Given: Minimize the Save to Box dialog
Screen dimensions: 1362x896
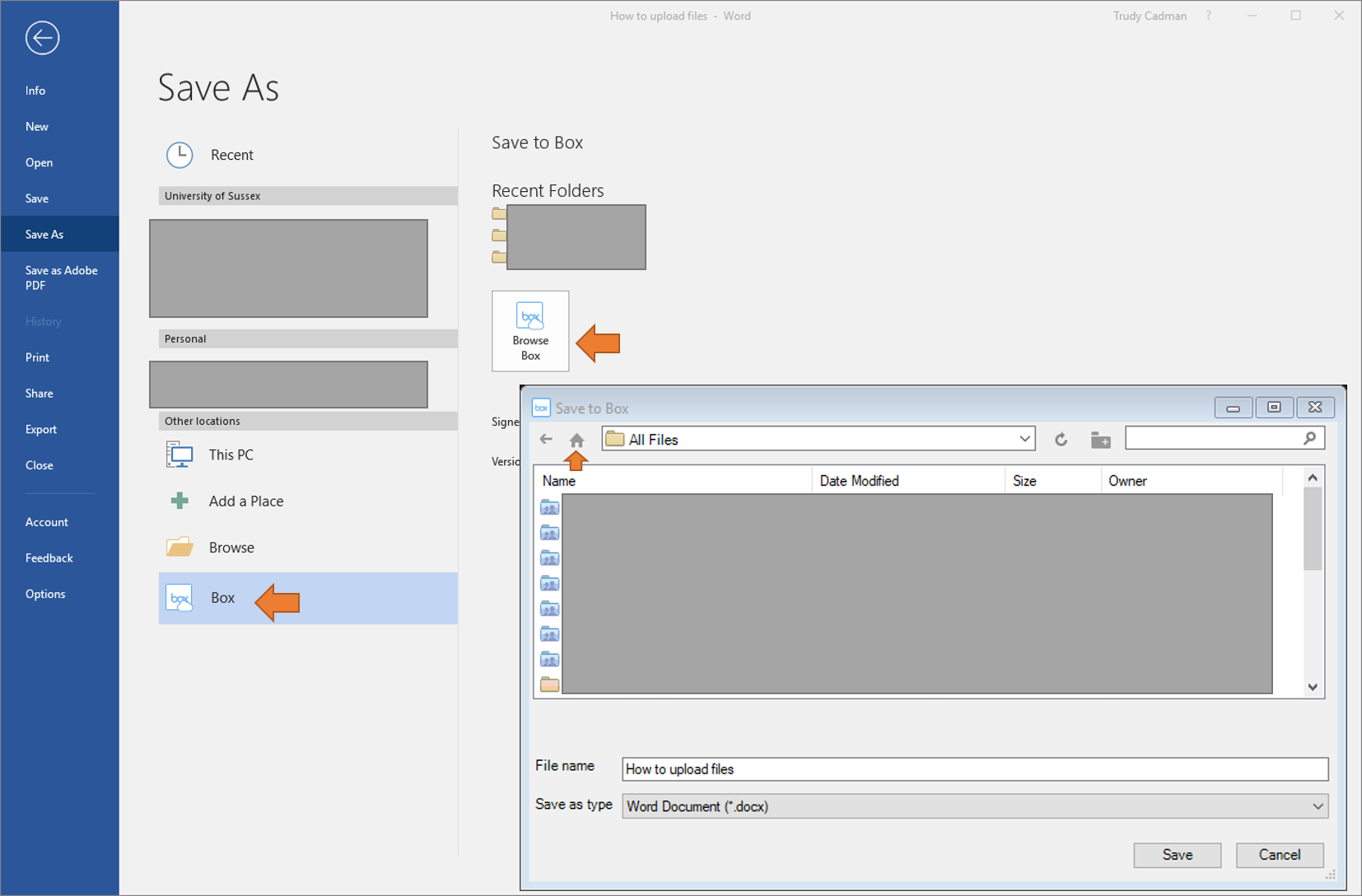Looking at the screenshot, I should click(1233, 408).
